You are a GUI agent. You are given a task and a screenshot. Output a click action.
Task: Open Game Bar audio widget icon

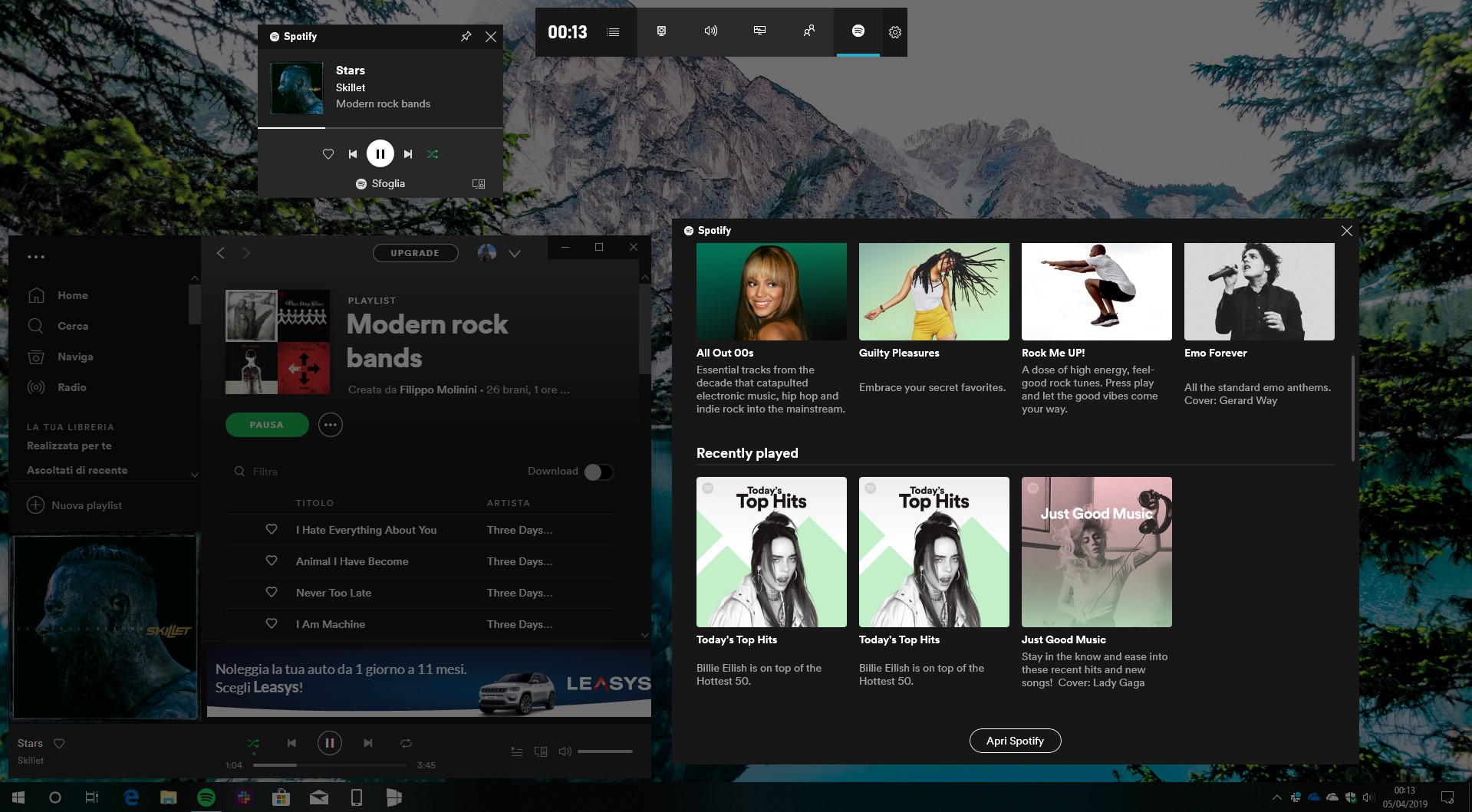710,31
